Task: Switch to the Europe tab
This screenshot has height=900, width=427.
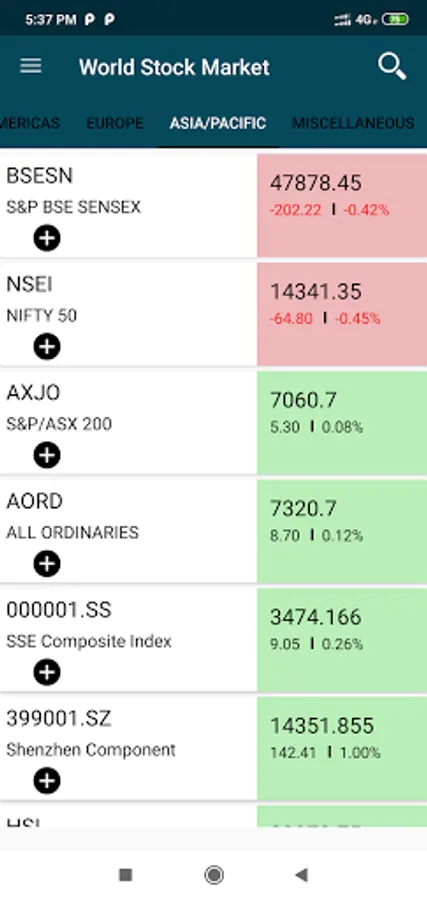Action: pos(115,123)
